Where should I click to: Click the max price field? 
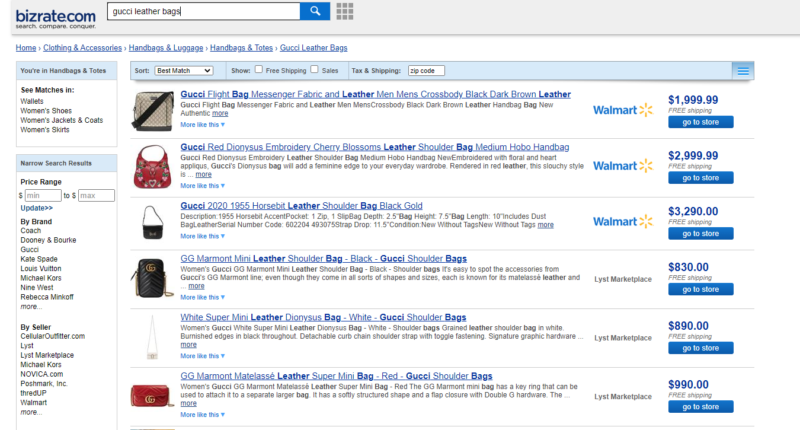coord(96,195)
